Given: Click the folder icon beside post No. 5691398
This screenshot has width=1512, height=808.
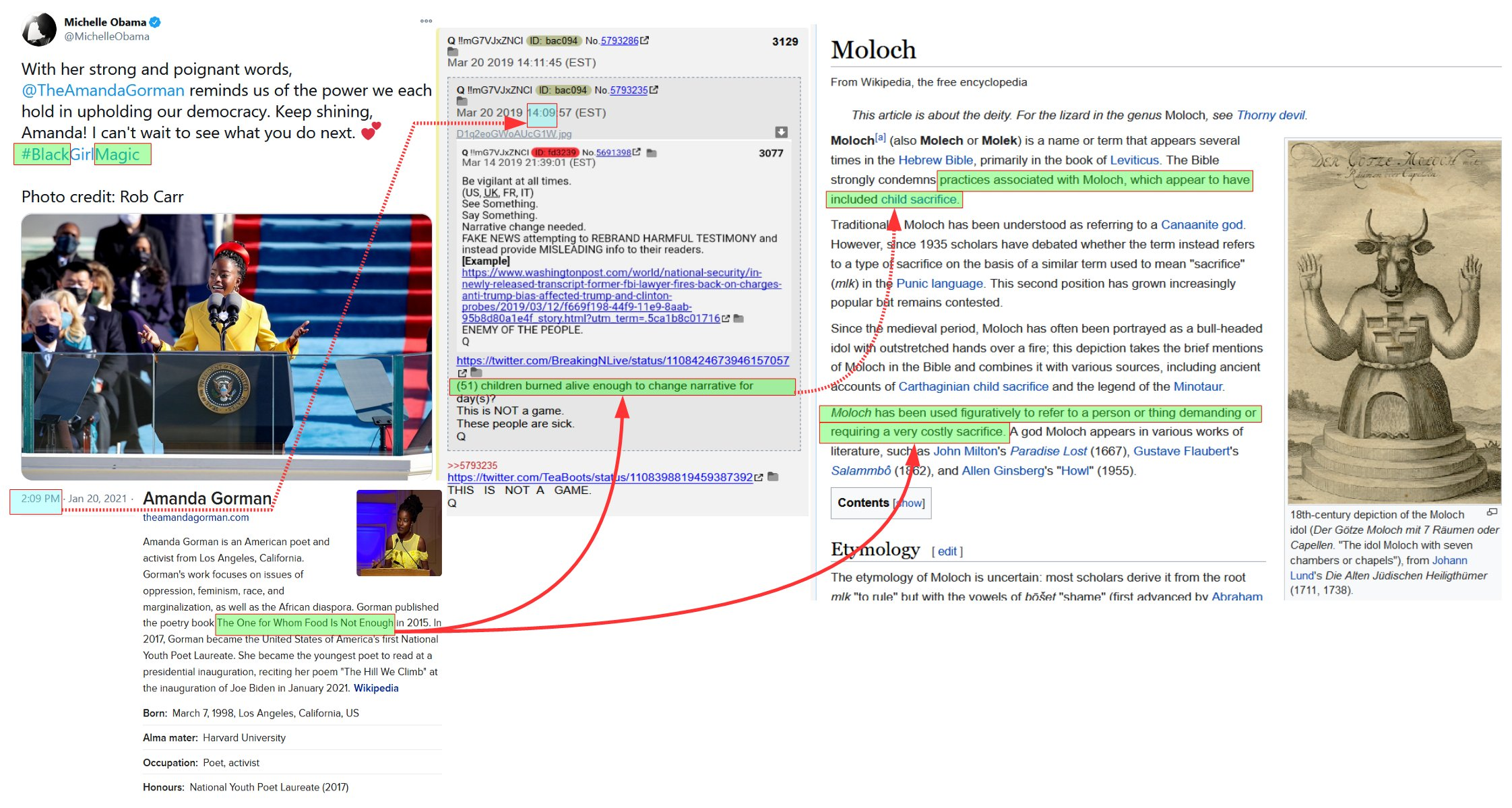Looking at the screenshot, I should point(652,153).
